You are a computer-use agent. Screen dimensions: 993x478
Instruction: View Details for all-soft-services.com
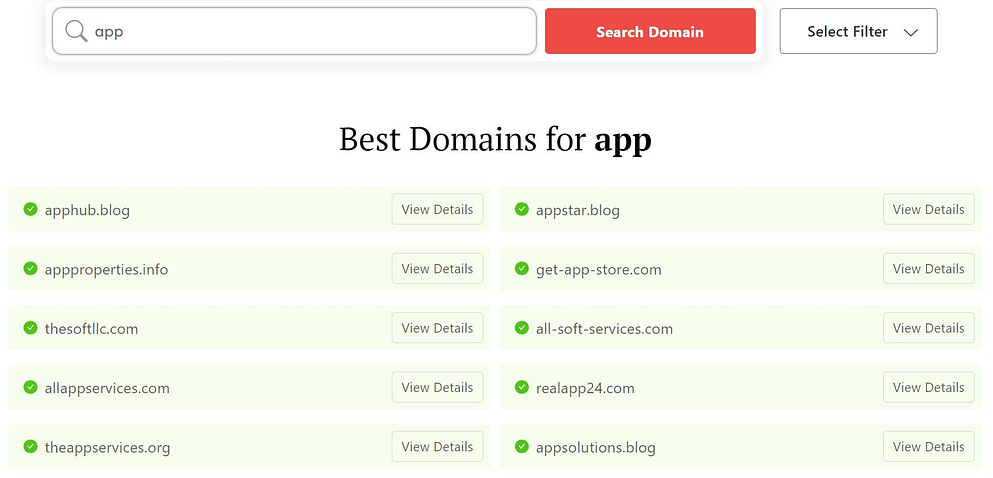click(x=928, y=328)
